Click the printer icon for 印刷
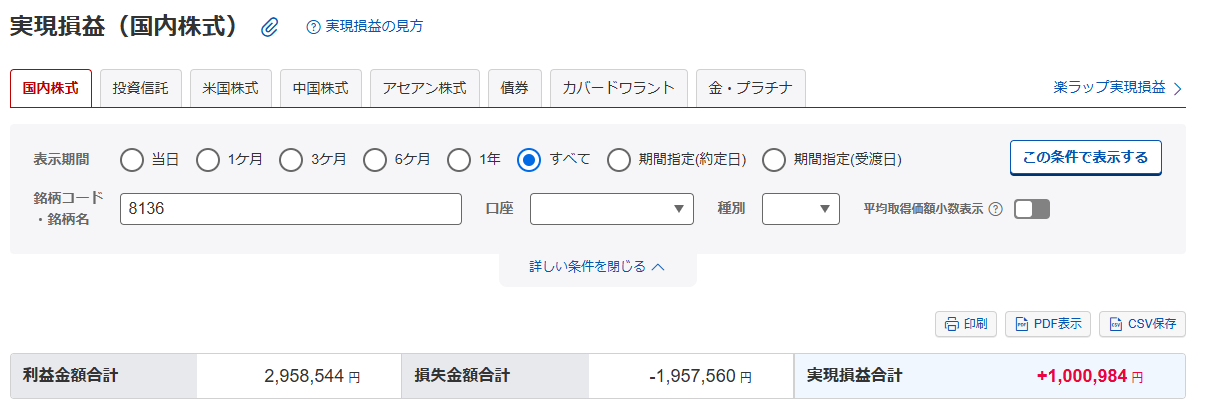The image size is (1207, 416). tap(952, 324)
